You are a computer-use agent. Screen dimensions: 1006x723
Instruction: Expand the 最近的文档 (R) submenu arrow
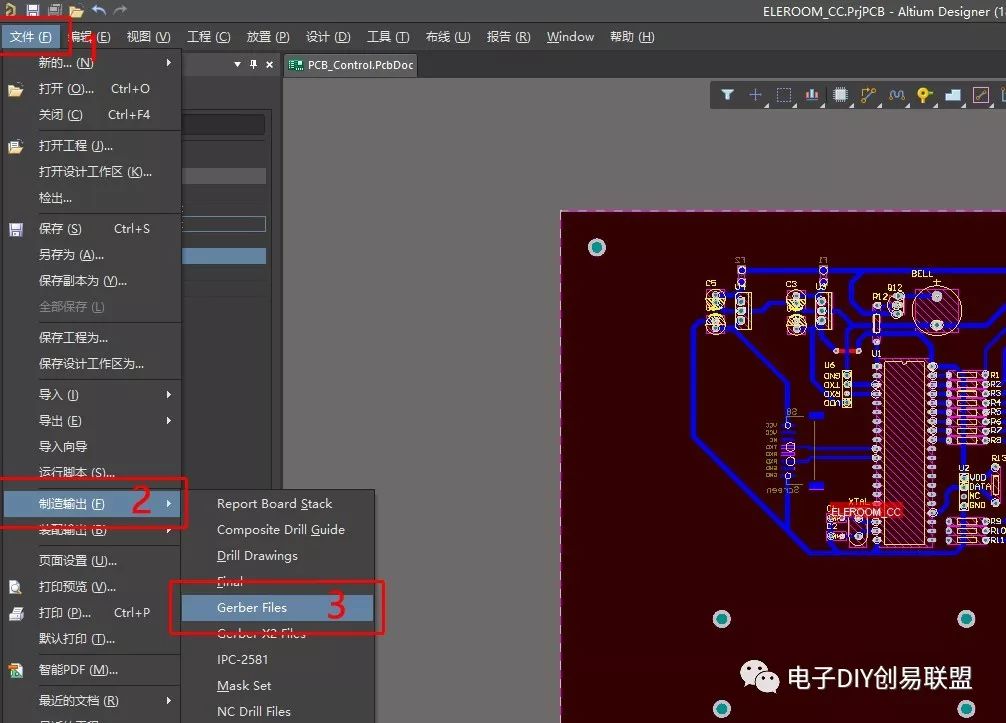tap(169, 701)
